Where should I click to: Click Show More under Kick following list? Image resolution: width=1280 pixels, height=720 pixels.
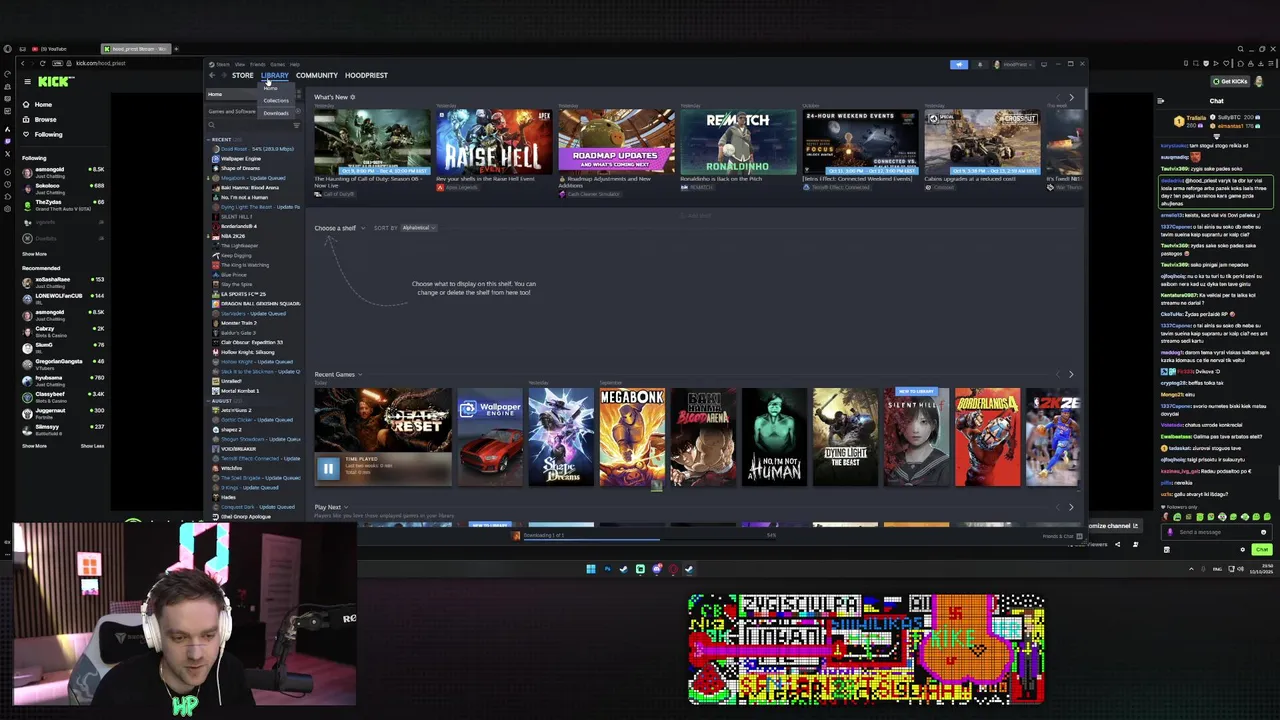[35, 254]
